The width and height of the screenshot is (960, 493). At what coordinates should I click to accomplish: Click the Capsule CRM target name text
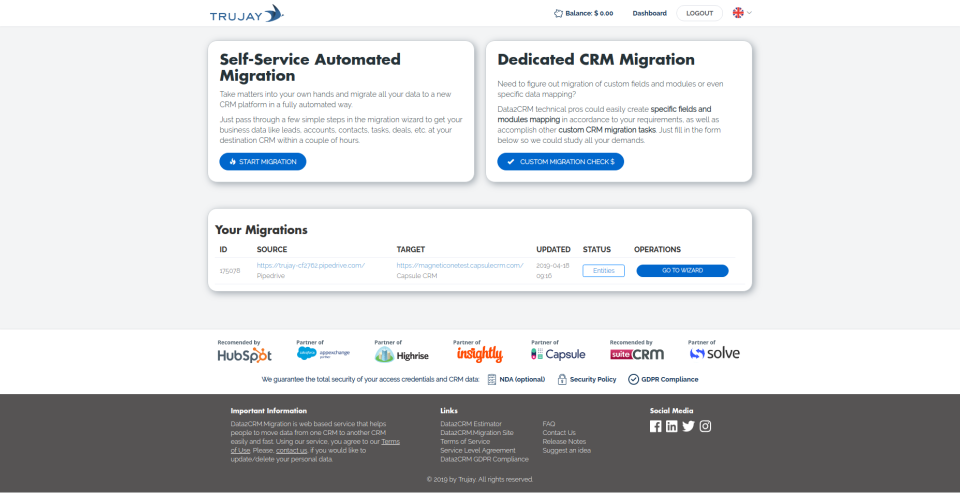(x=416, y=276)
